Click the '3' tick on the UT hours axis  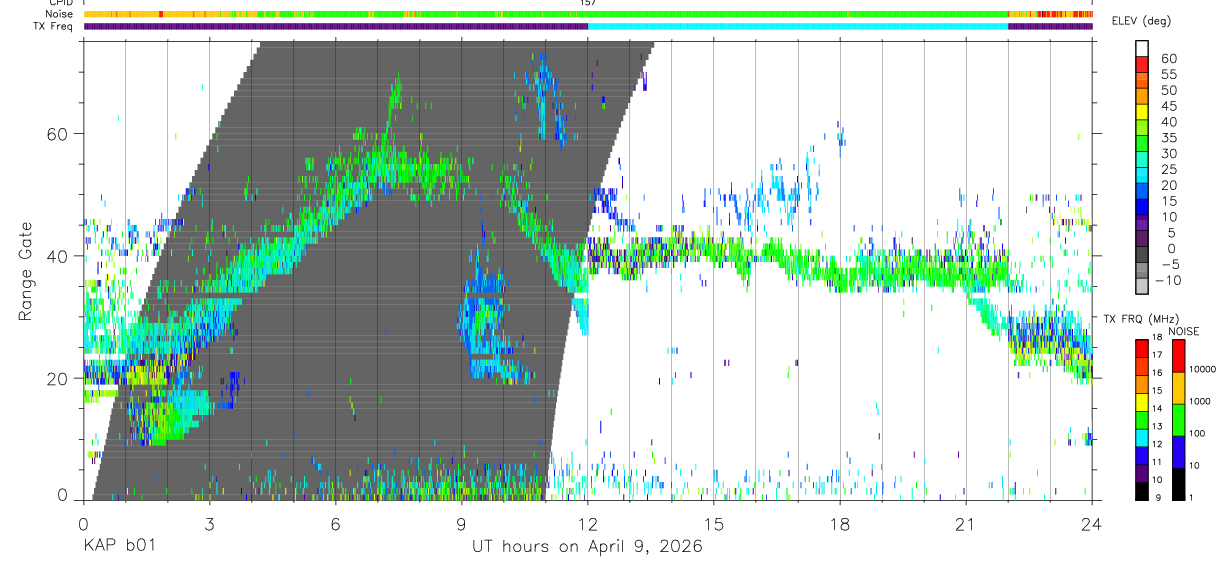point(209,524)
